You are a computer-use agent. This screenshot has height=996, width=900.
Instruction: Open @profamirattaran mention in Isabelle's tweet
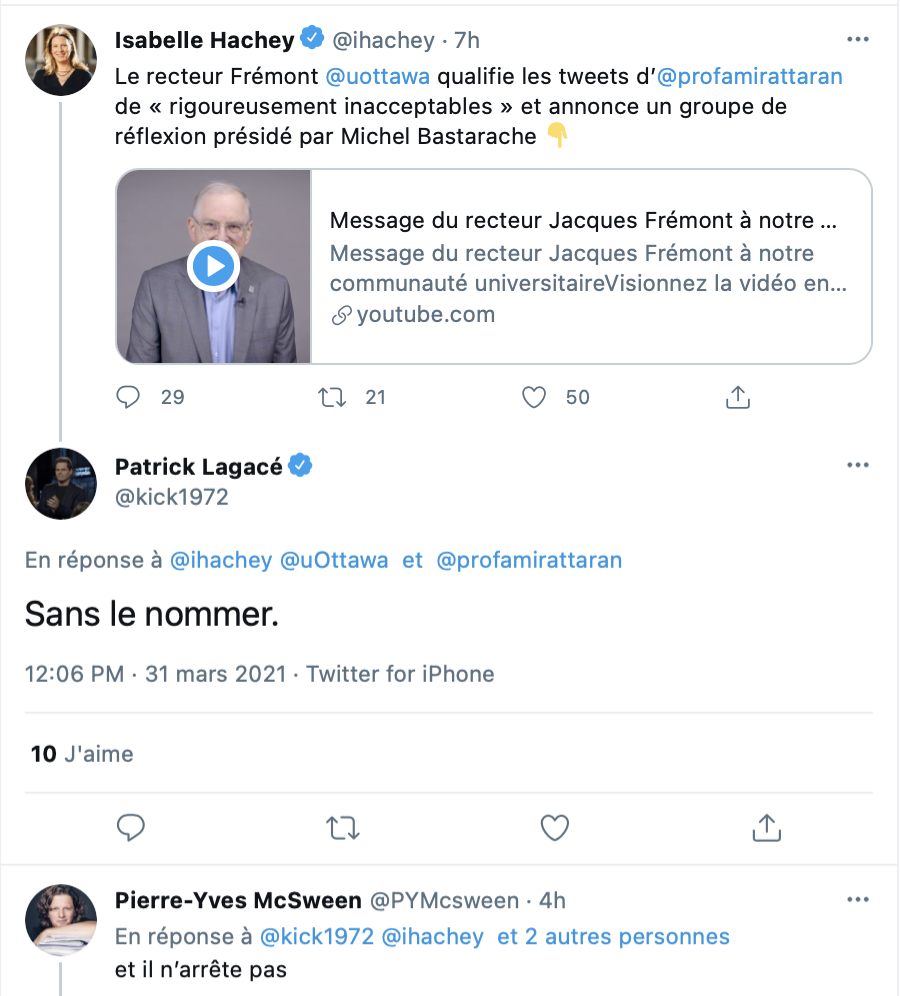pyautogui.click(x=749, y=76)
